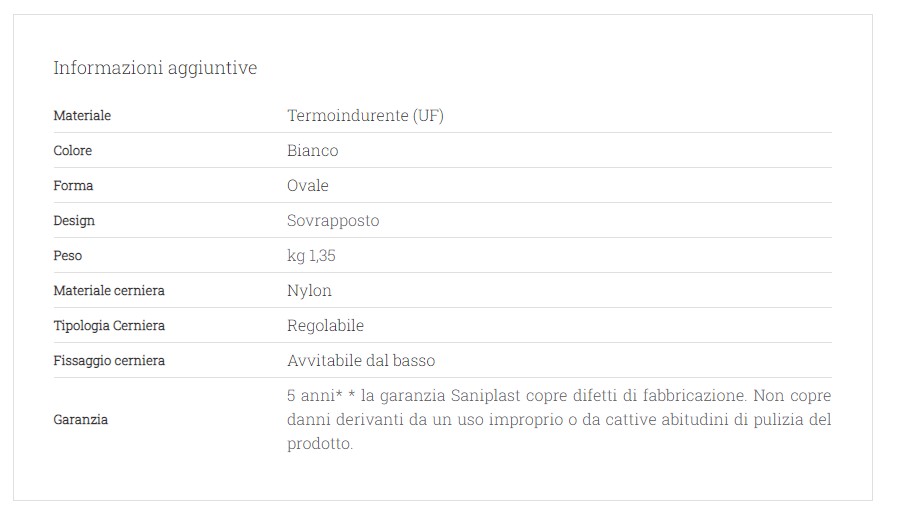Select the Forma label

pyautogui.click(x=73, y=185)
